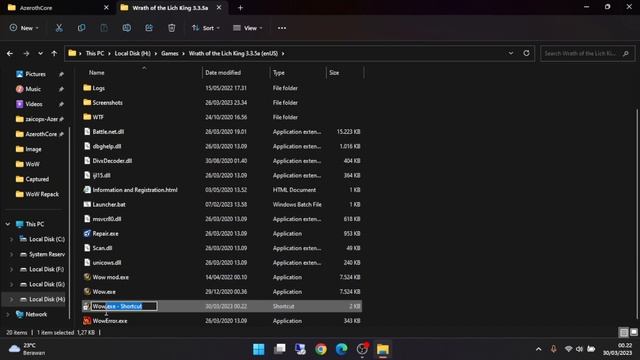Open the Recent locations dropdown arrow
This screenshot has height=360, width=640.
40,53
